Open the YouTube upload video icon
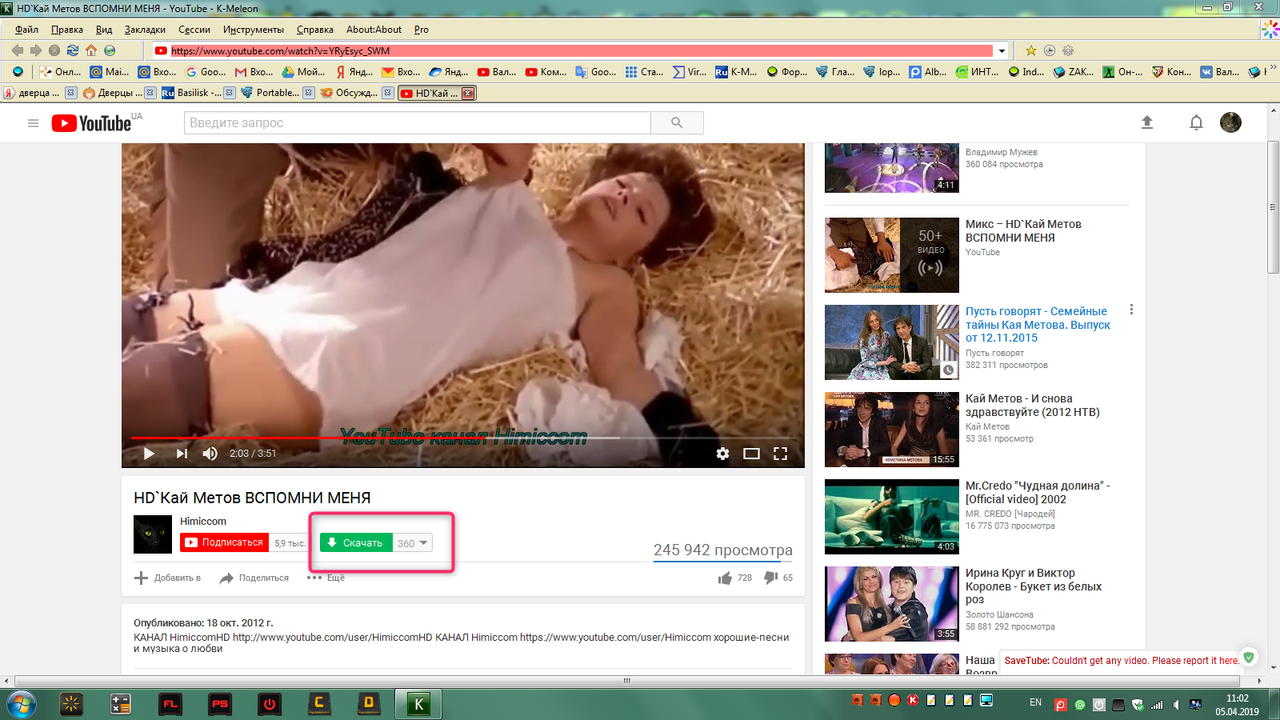 (x=1147, y=122)
